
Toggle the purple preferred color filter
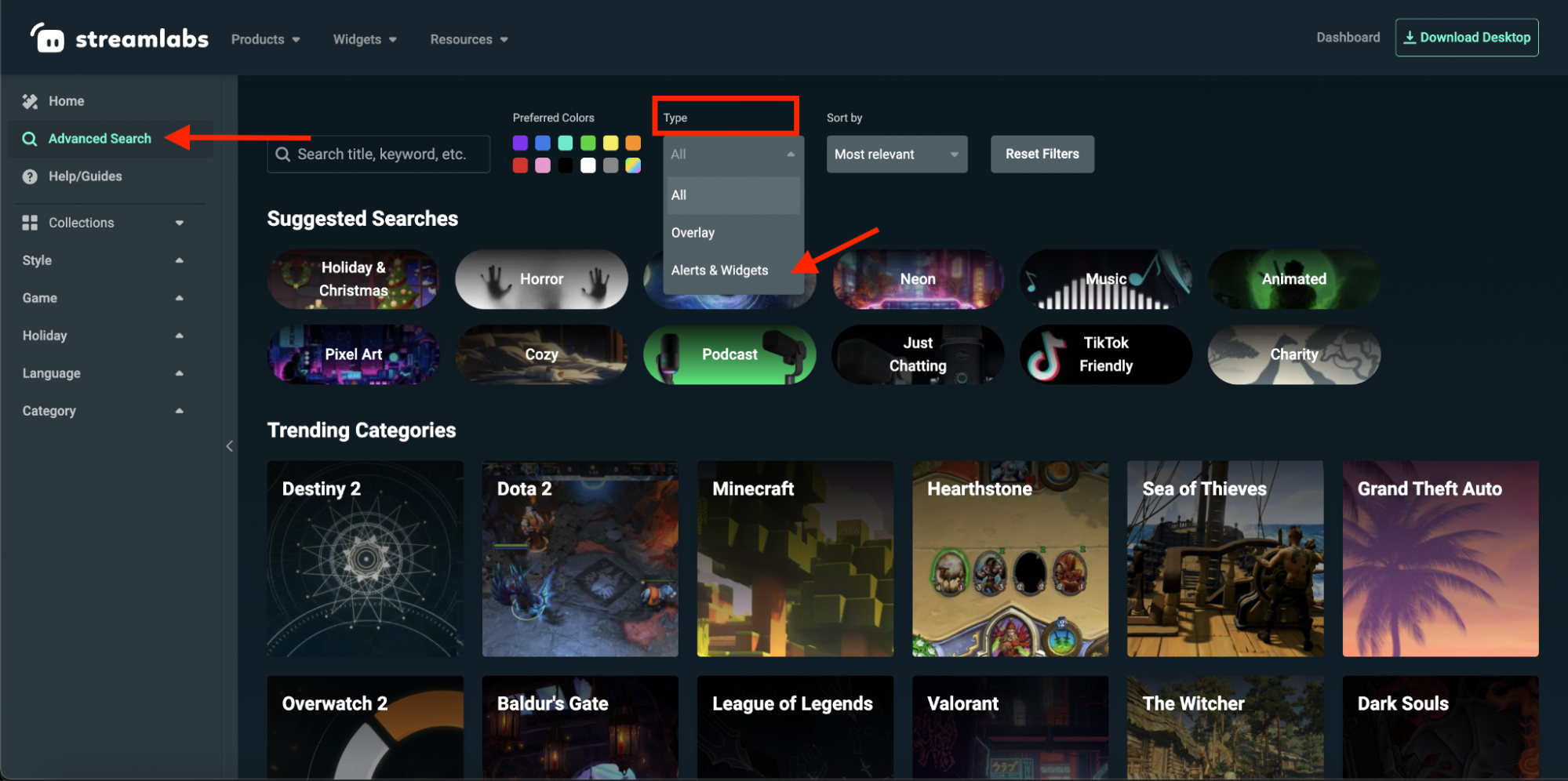520,143
